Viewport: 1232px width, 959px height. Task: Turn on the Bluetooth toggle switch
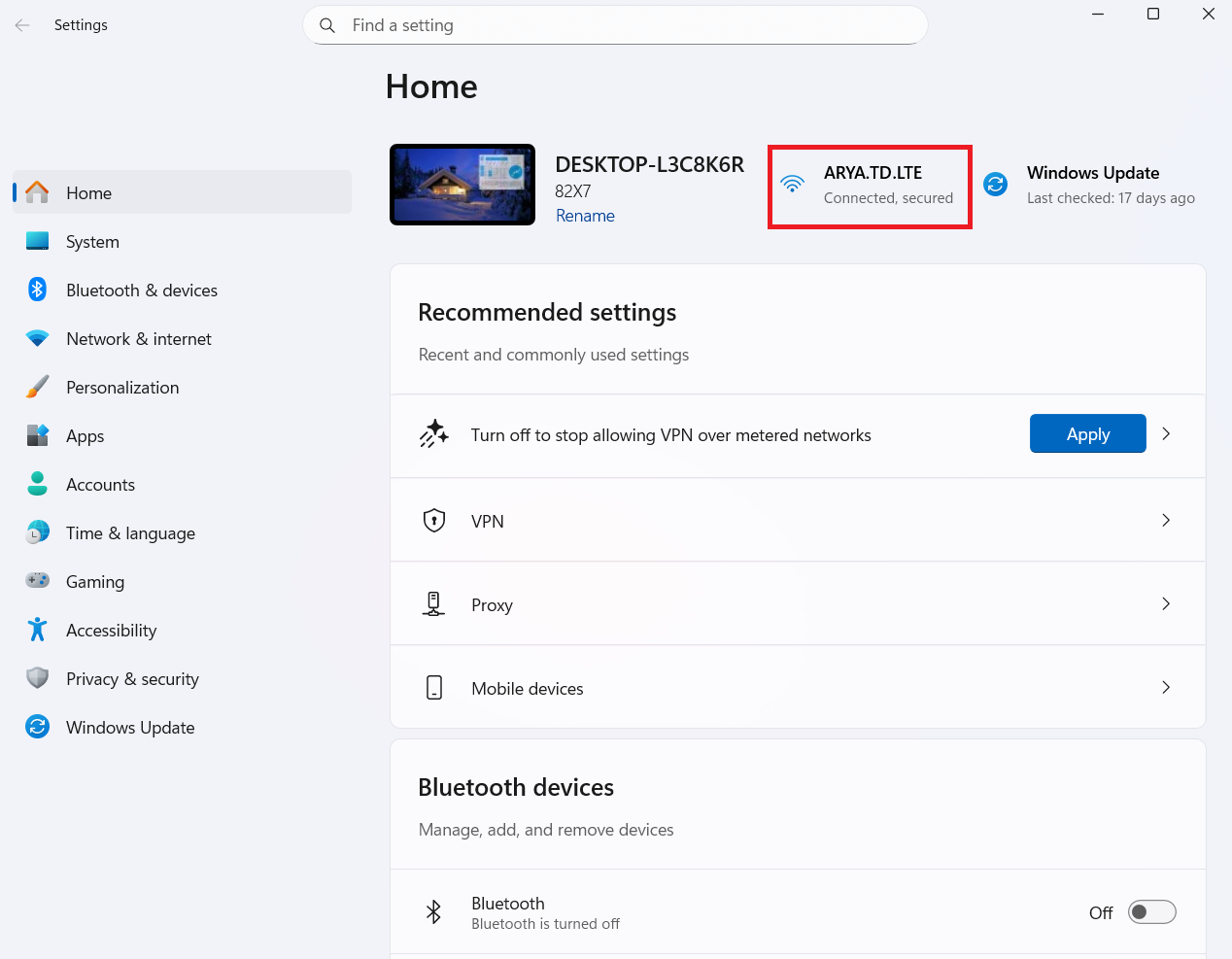pos(1151,912)
